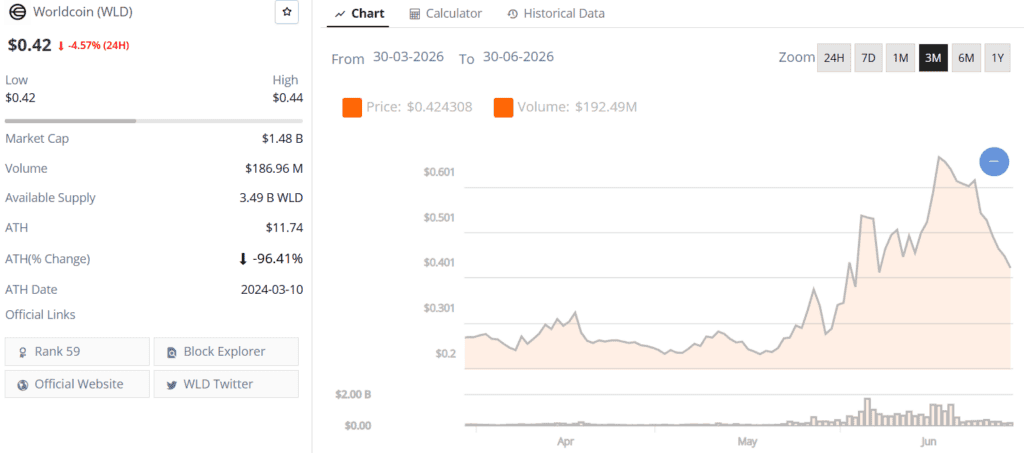Set chart zoom to 7D
The image size is (1024, 453).
point(868,58)
